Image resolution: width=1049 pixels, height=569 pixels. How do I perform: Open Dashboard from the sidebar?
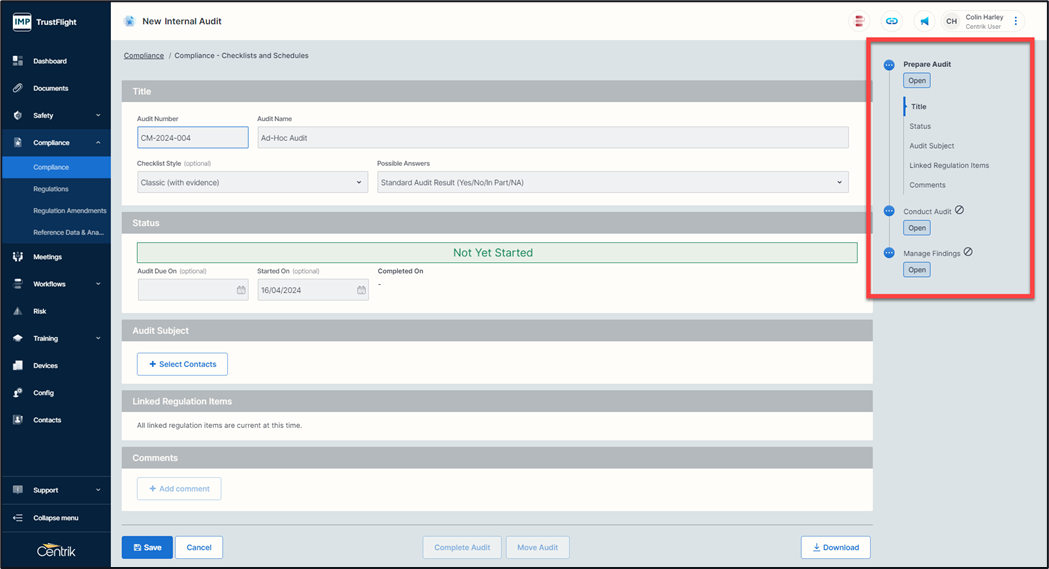click(50, 61)
